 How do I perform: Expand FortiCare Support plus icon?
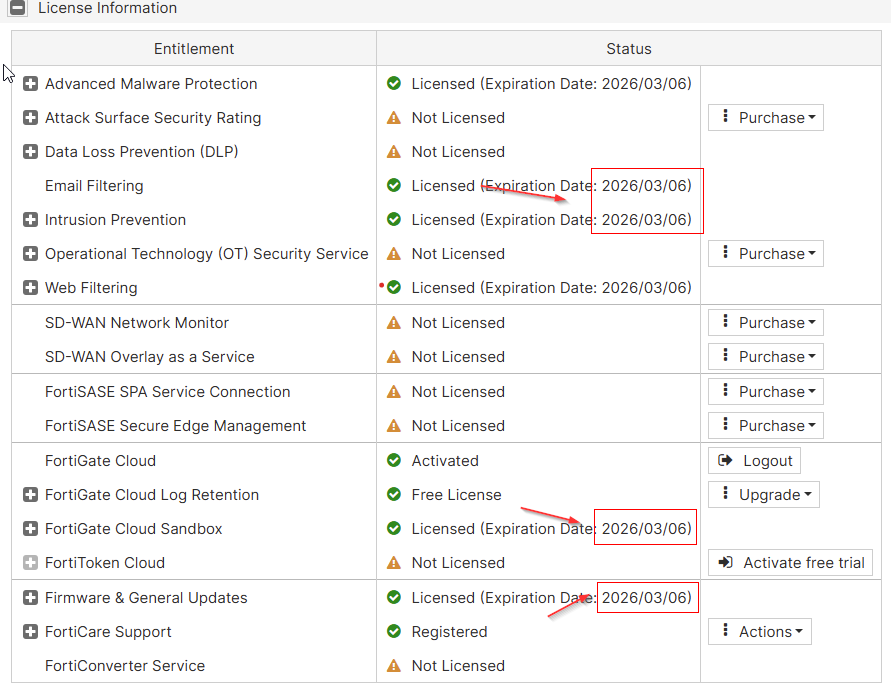(x=30, y=632)
